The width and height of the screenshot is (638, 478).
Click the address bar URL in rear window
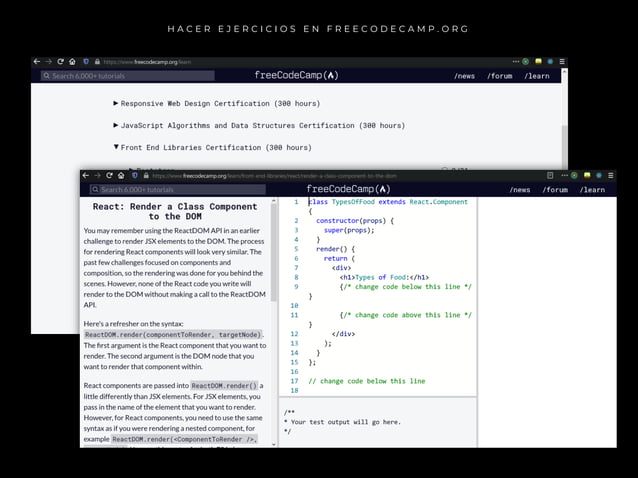(147, 62)
